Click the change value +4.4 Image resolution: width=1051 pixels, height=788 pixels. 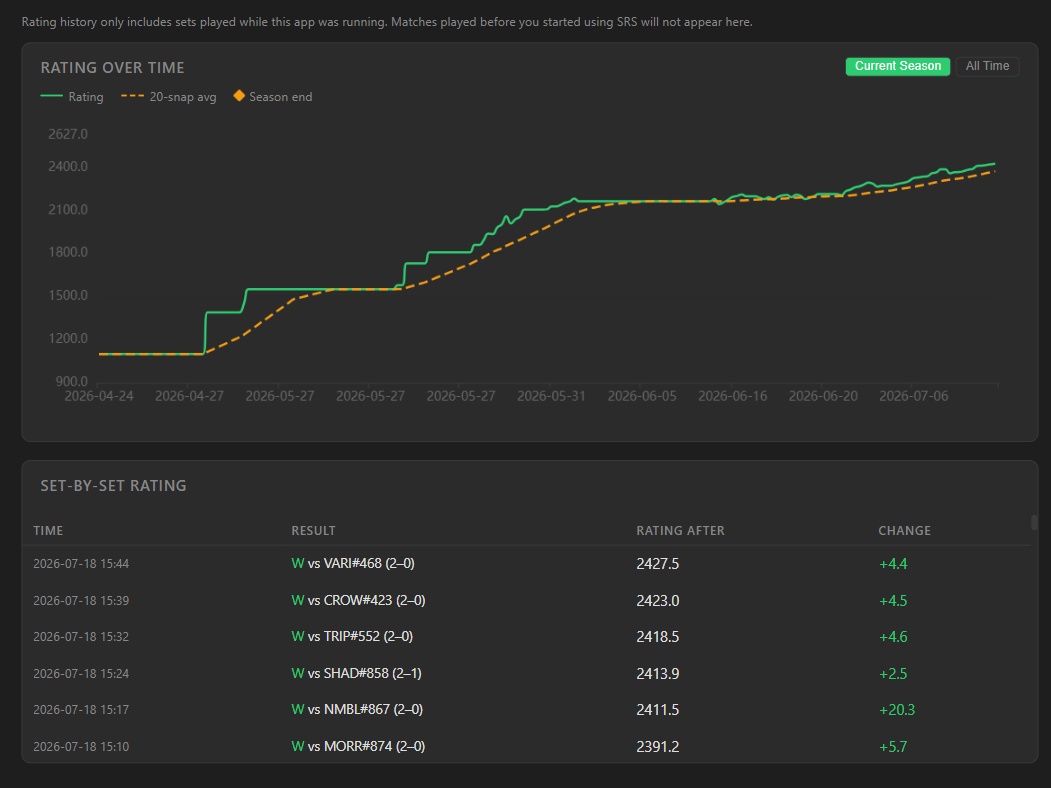pyautogui.click(x=893, y=564)
